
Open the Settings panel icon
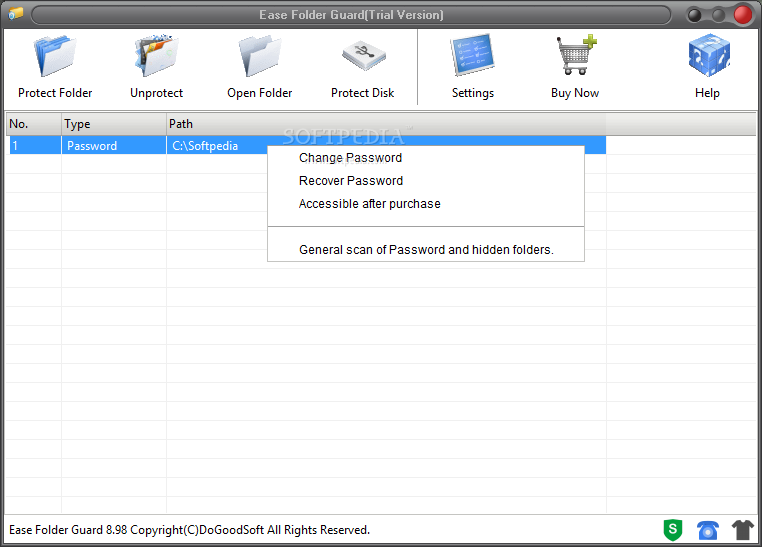pos(472,55)
